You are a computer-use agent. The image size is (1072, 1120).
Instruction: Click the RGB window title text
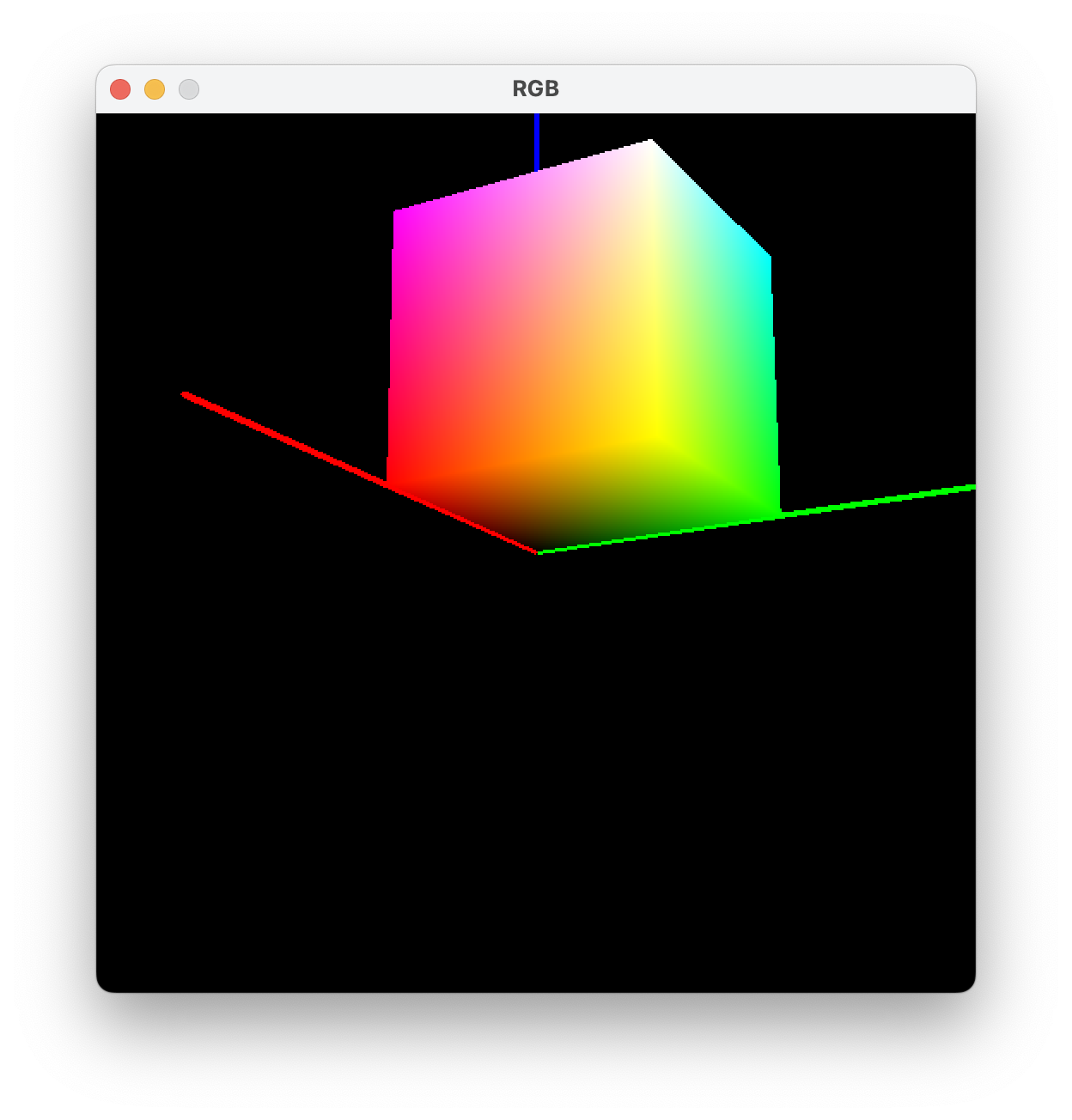(x=536, y=88)
